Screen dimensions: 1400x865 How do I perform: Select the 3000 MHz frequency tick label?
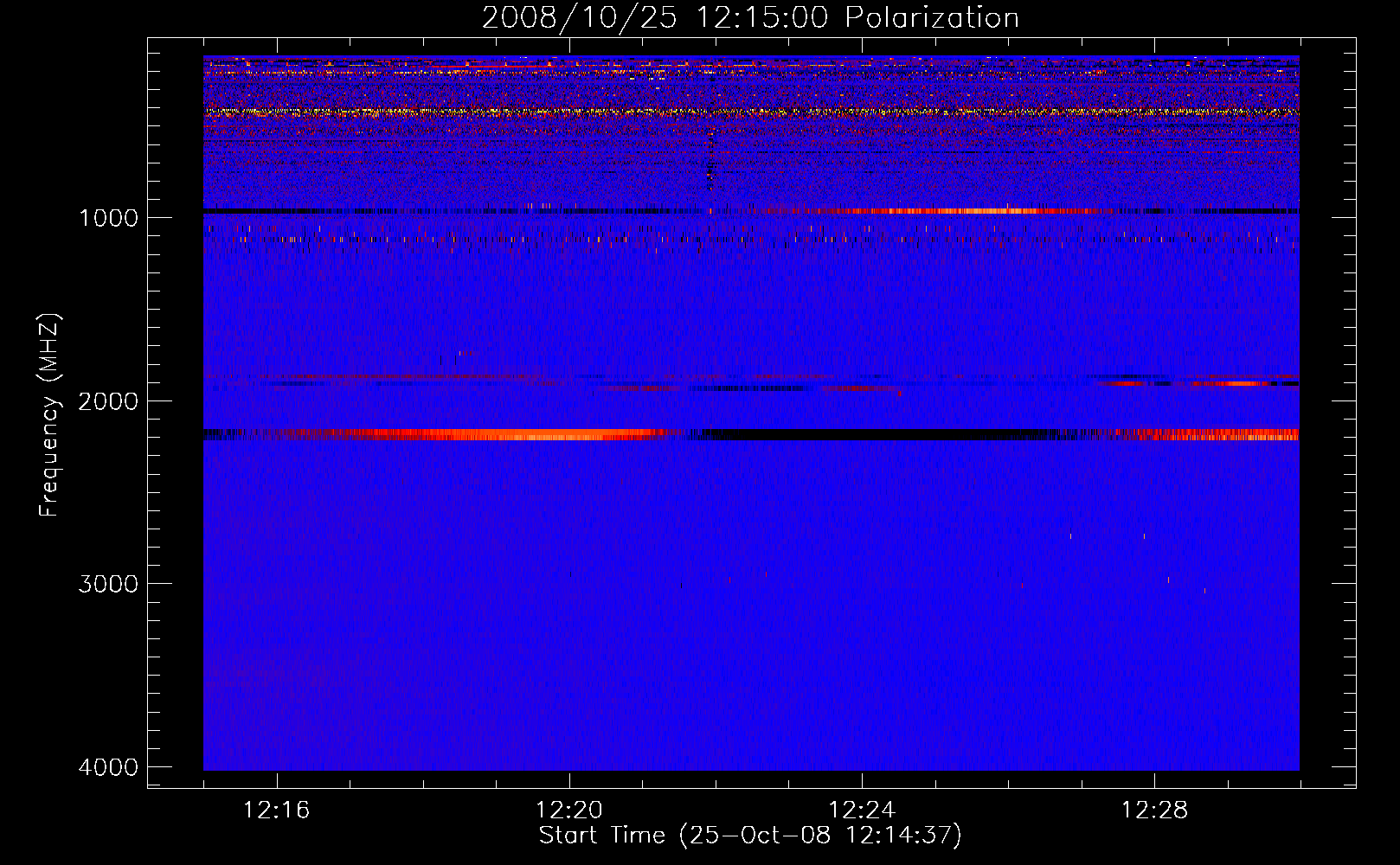108,584
